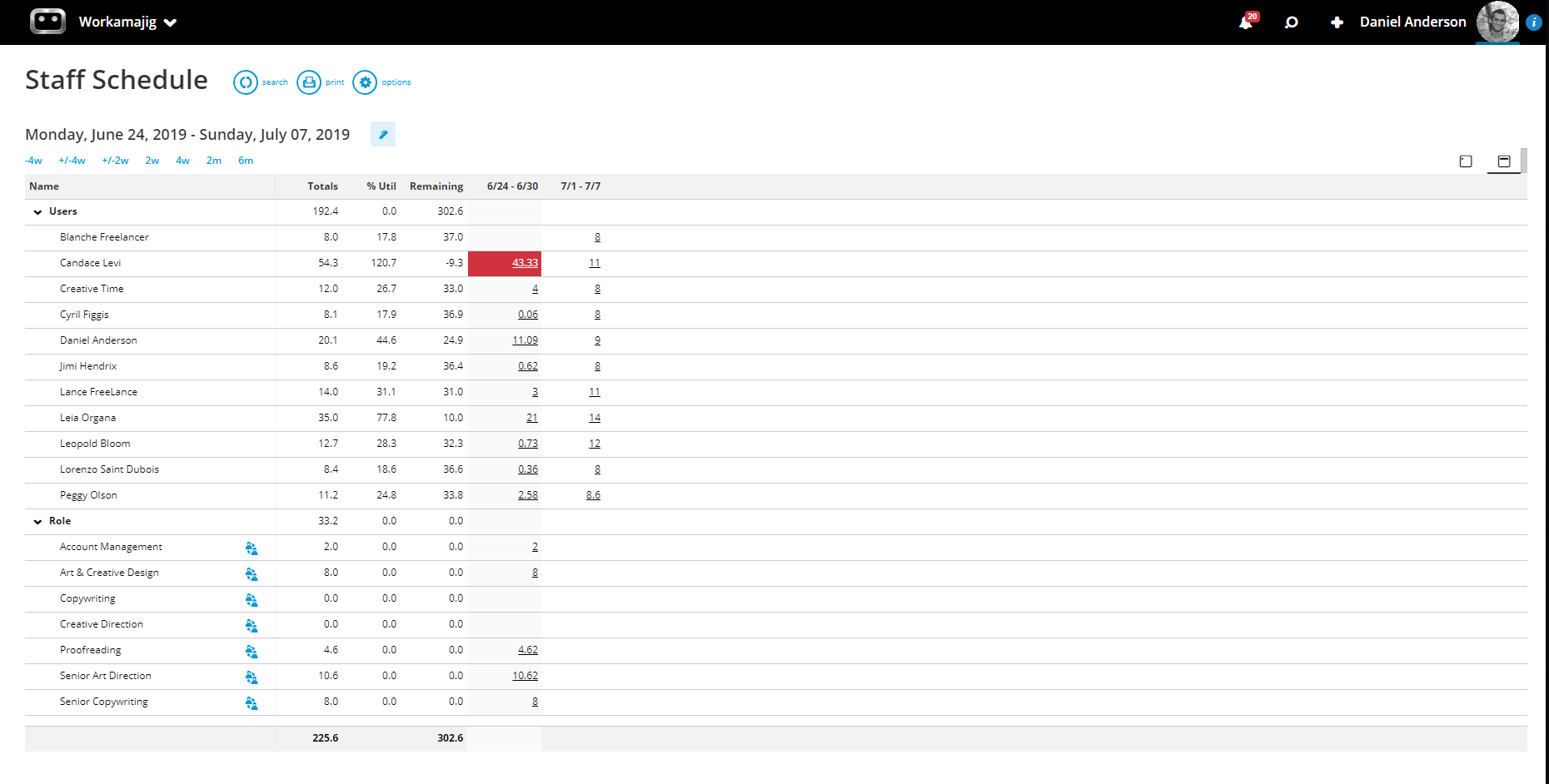Screen dimensions: 1549x784
Task: Switch to the expanded panel view icon
Action: click(1504, 161)
